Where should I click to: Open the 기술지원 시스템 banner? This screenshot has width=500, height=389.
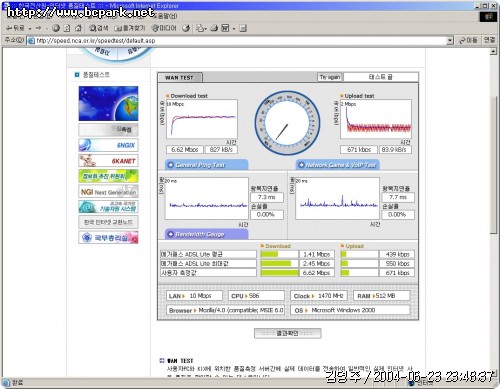[108, 207]
